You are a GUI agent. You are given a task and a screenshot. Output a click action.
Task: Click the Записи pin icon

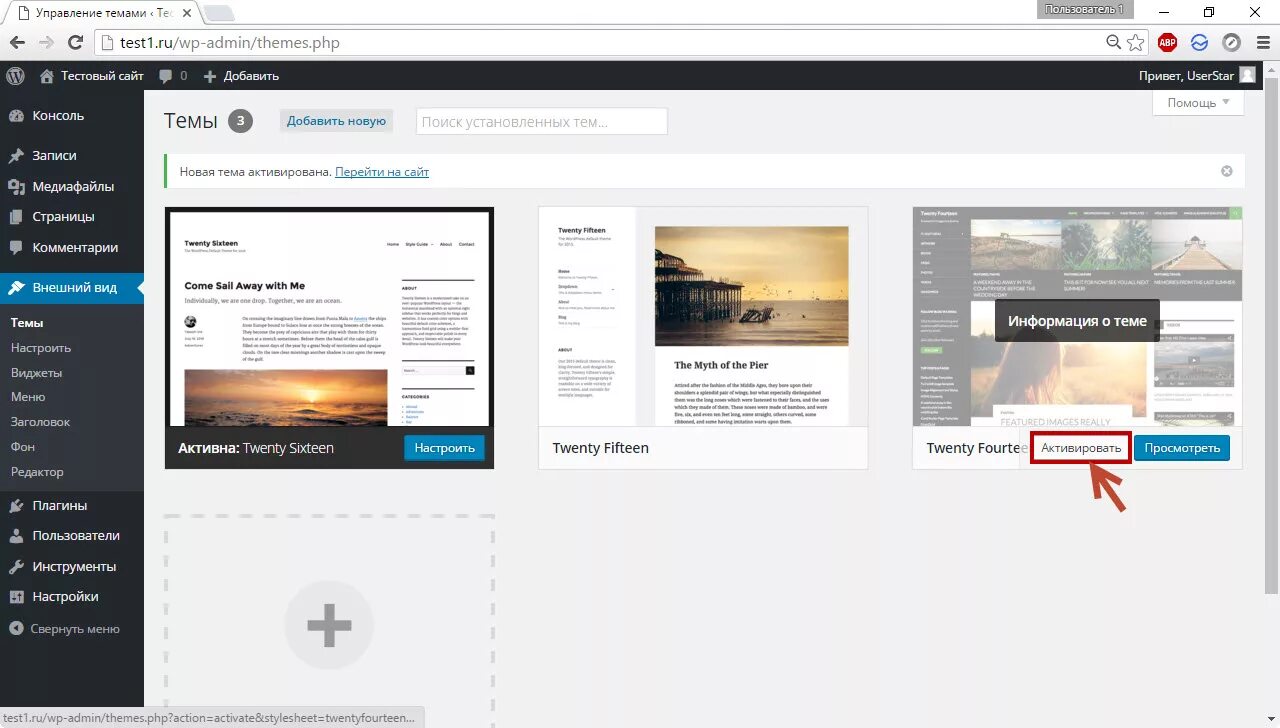pyautogui.click(x=16, y=156)
